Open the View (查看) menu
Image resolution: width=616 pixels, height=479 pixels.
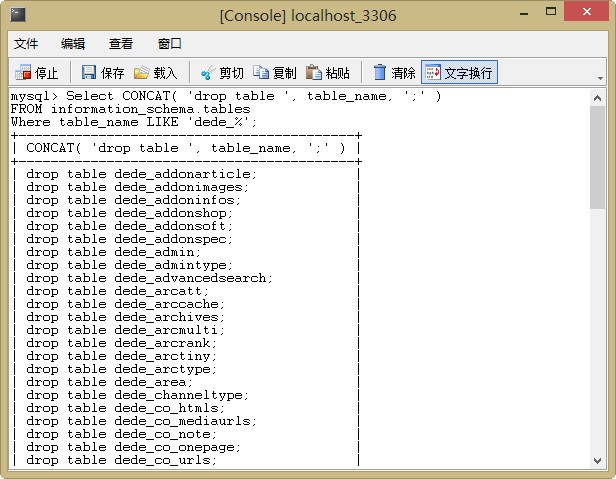tap(121, 44)
